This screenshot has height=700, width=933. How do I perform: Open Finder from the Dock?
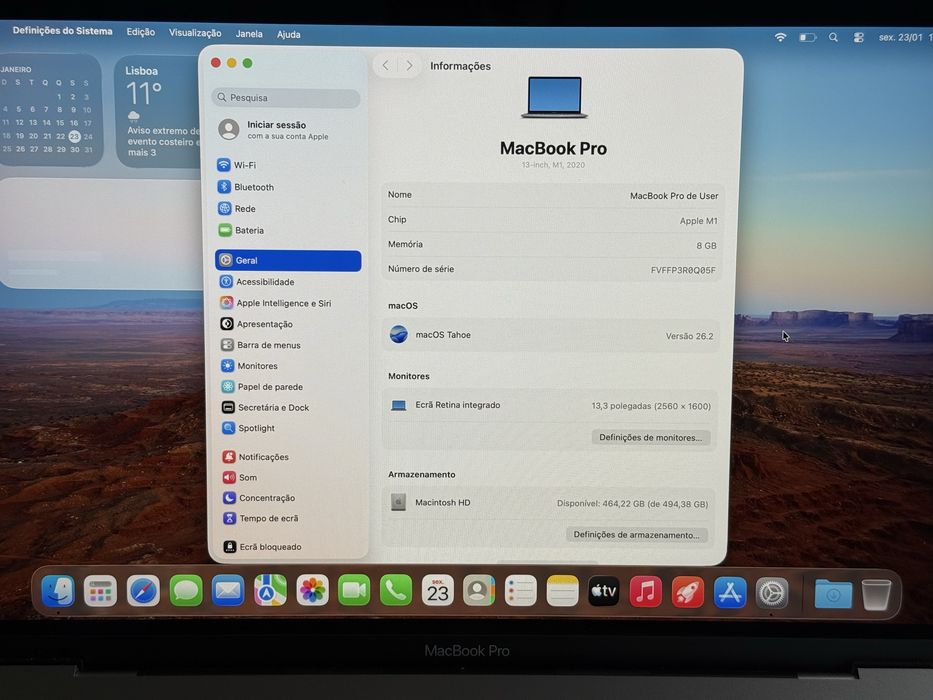[x=58, y=590]
